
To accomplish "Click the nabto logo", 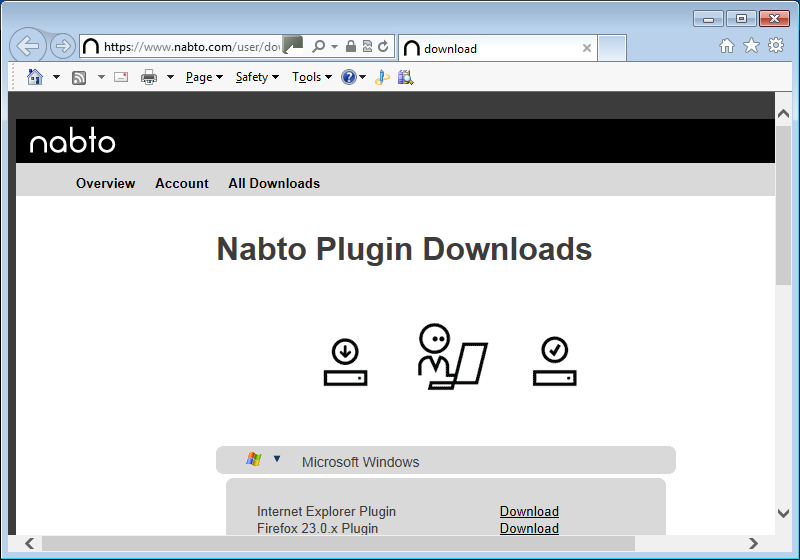I will coord(72,141).
